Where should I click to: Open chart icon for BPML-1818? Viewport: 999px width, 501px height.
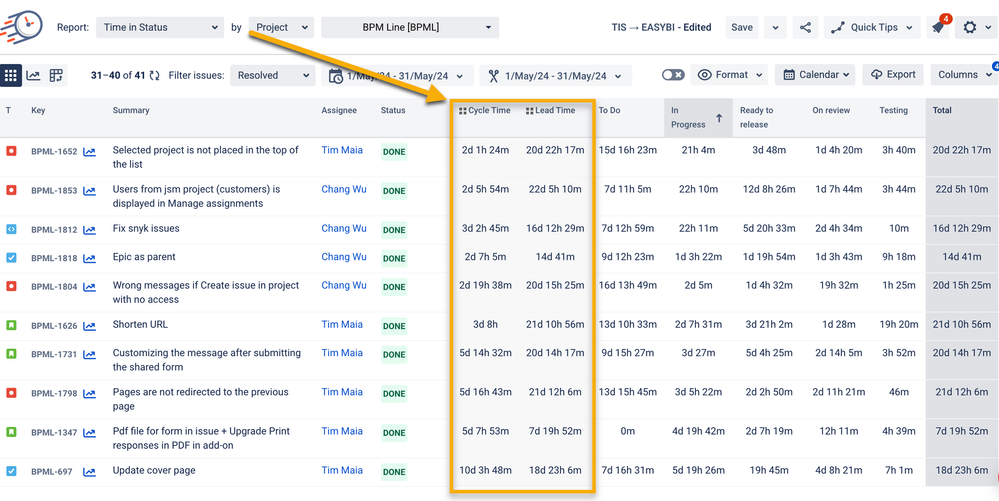pos(89,259)
